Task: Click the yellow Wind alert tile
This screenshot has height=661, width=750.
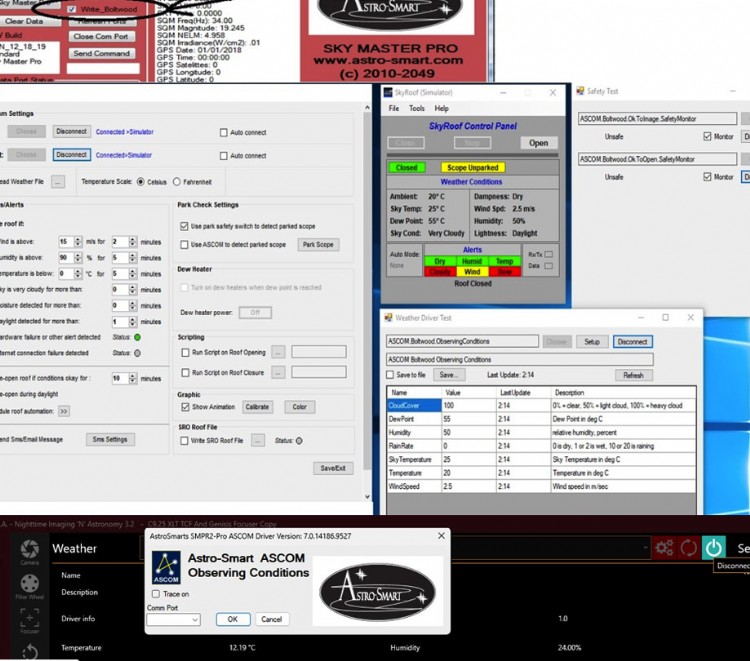Action: 472,272
